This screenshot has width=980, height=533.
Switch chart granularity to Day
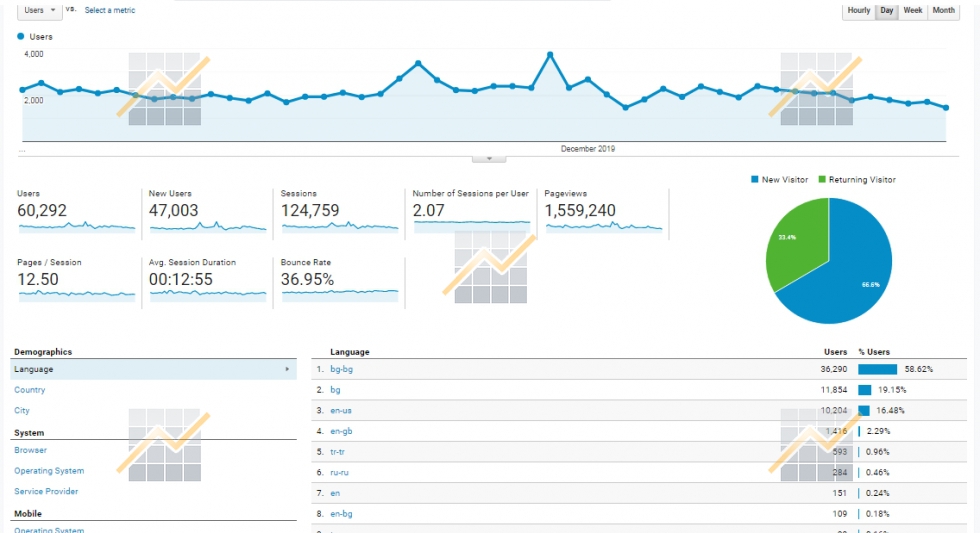click(x=886, y=11)
